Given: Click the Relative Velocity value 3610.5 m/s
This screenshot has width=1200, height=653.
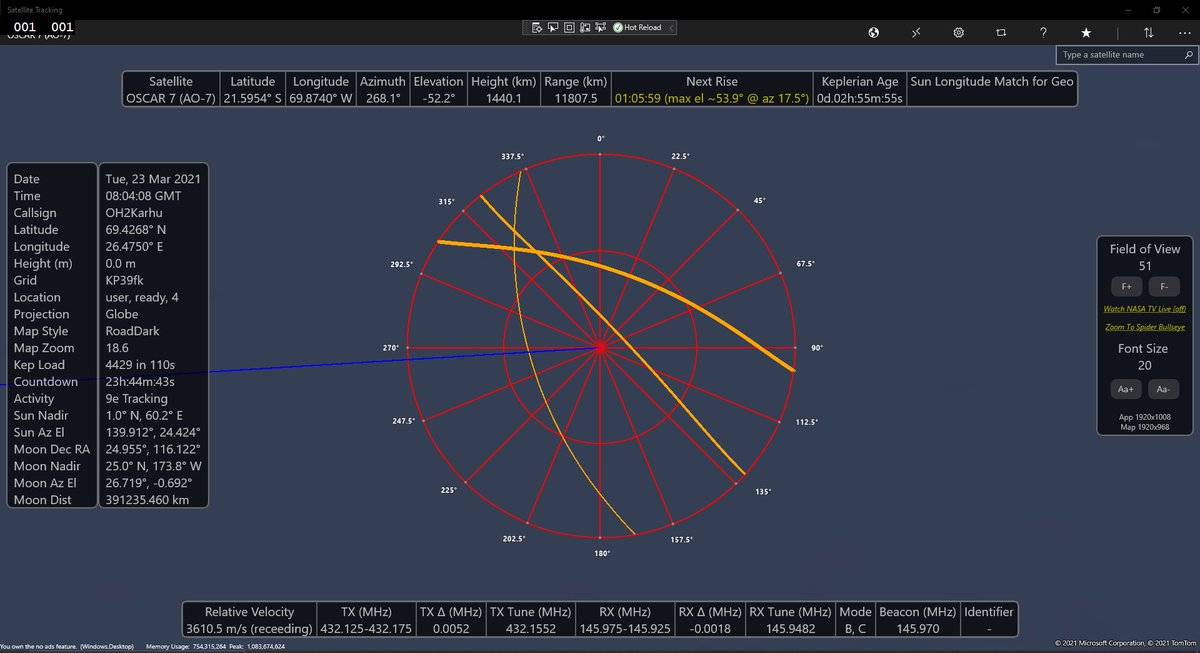Looking at the screenshot, I should coord(249,629).
